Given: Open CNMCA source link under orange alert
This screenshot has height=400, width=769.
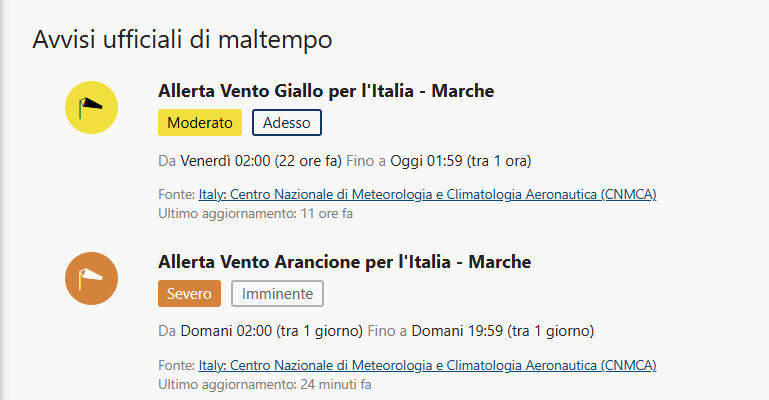Looking at the screenshot, I should click(427, 365).
